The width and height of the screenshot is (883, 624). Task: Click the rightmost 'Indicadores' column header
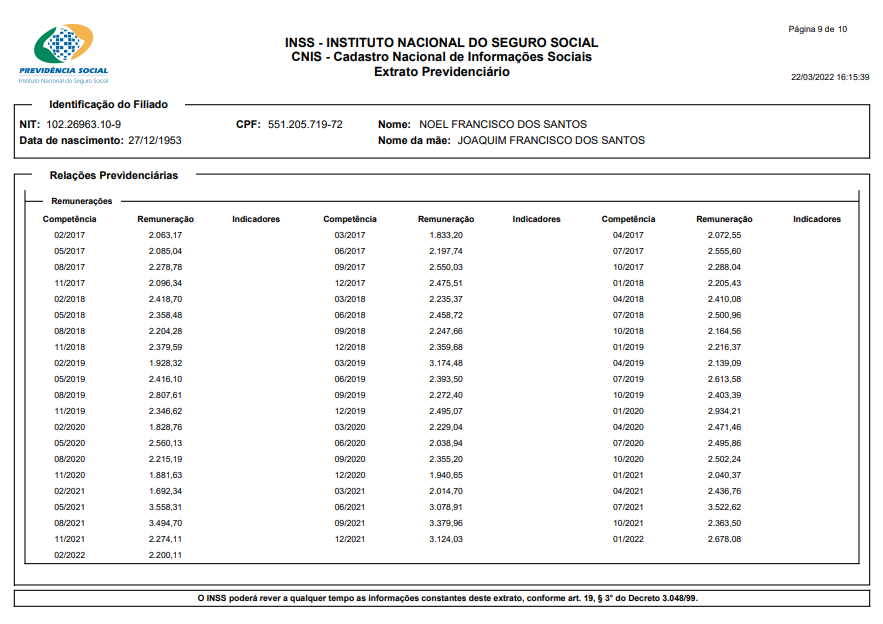coord(816,219)
